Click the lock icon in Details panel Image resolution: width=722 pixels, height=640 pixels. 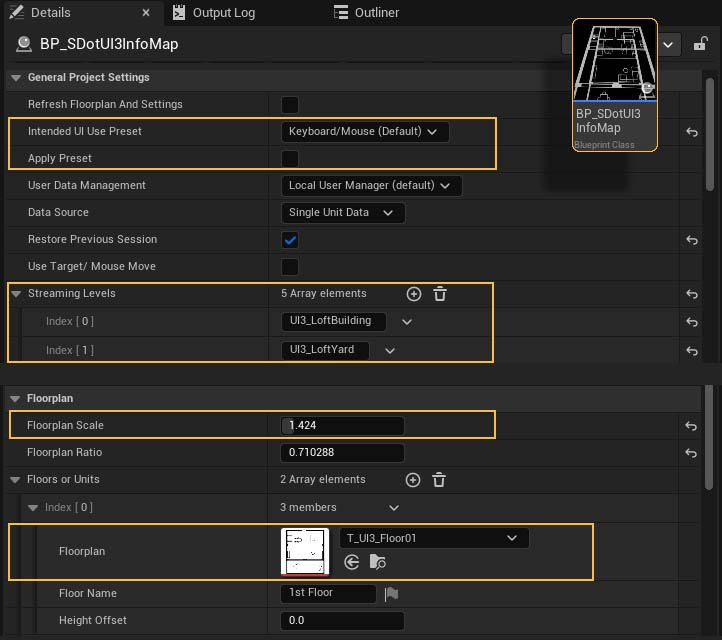click(701, 44)
